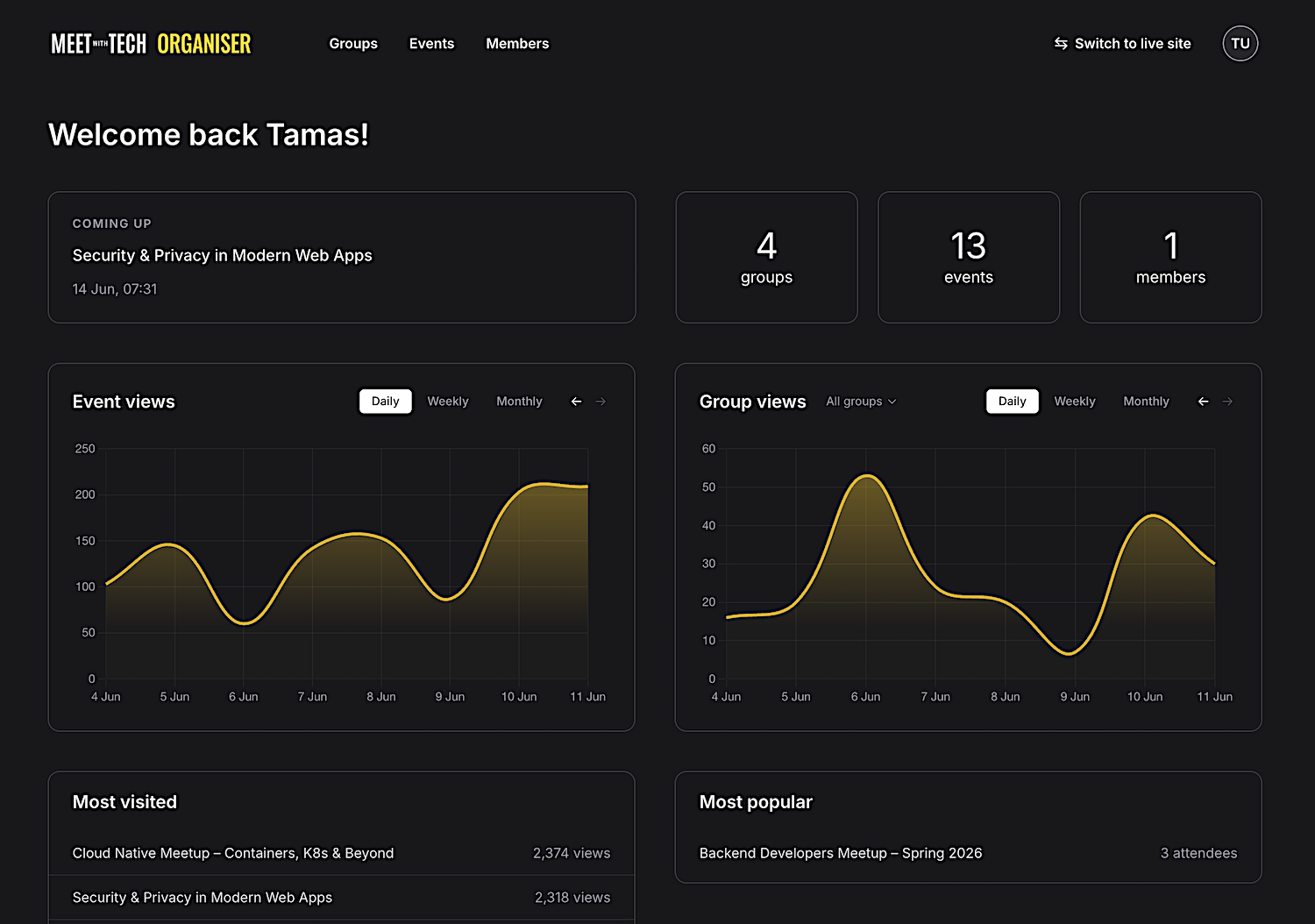1315x924 pixels.
Task: Open the TU user avatar menu
Action: pos(1240,44)
